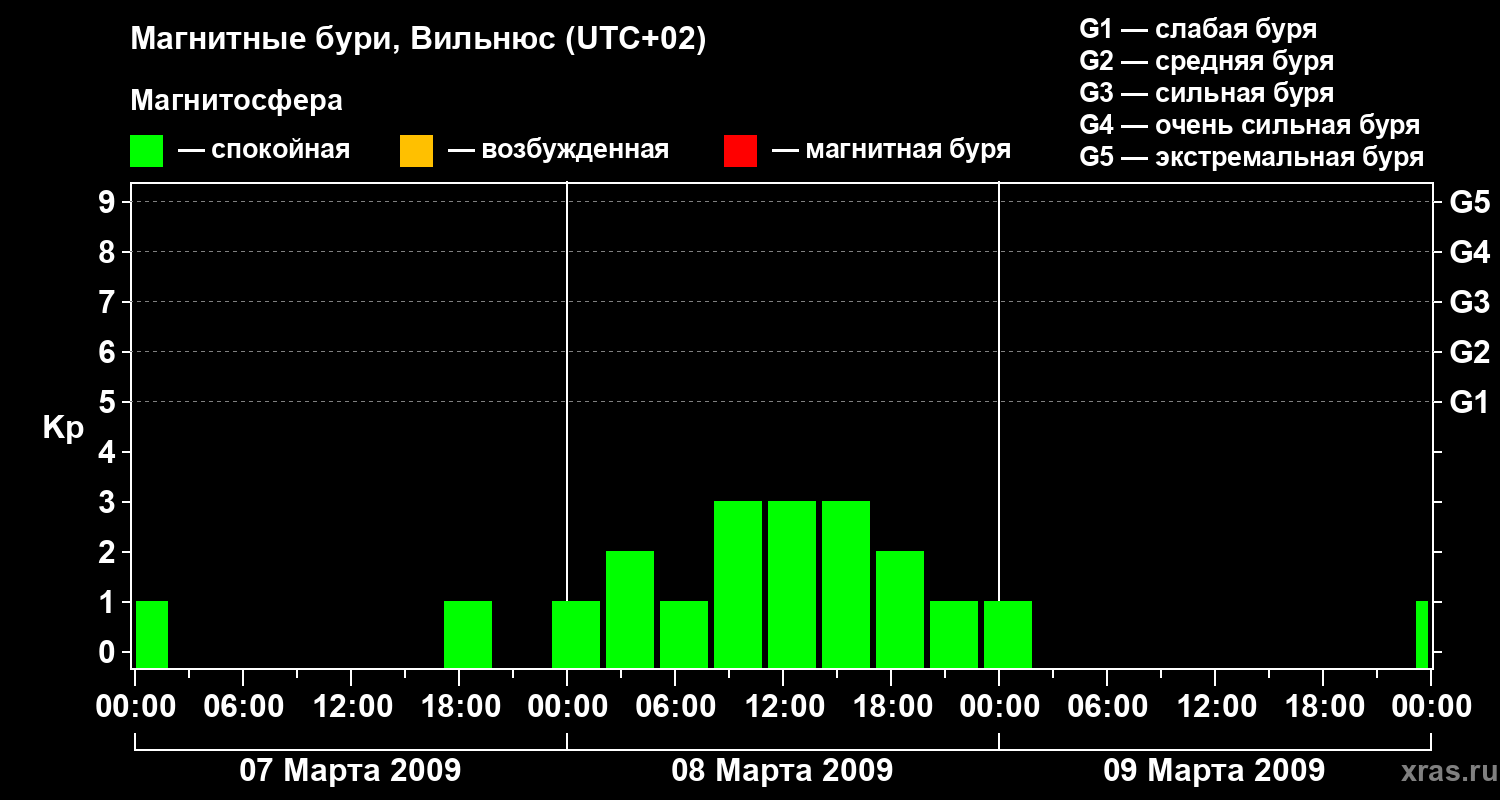Click the first green bar of 07 Марта at 00:00
This screenshot has height=800, width=1500.
tap(152, 634)
